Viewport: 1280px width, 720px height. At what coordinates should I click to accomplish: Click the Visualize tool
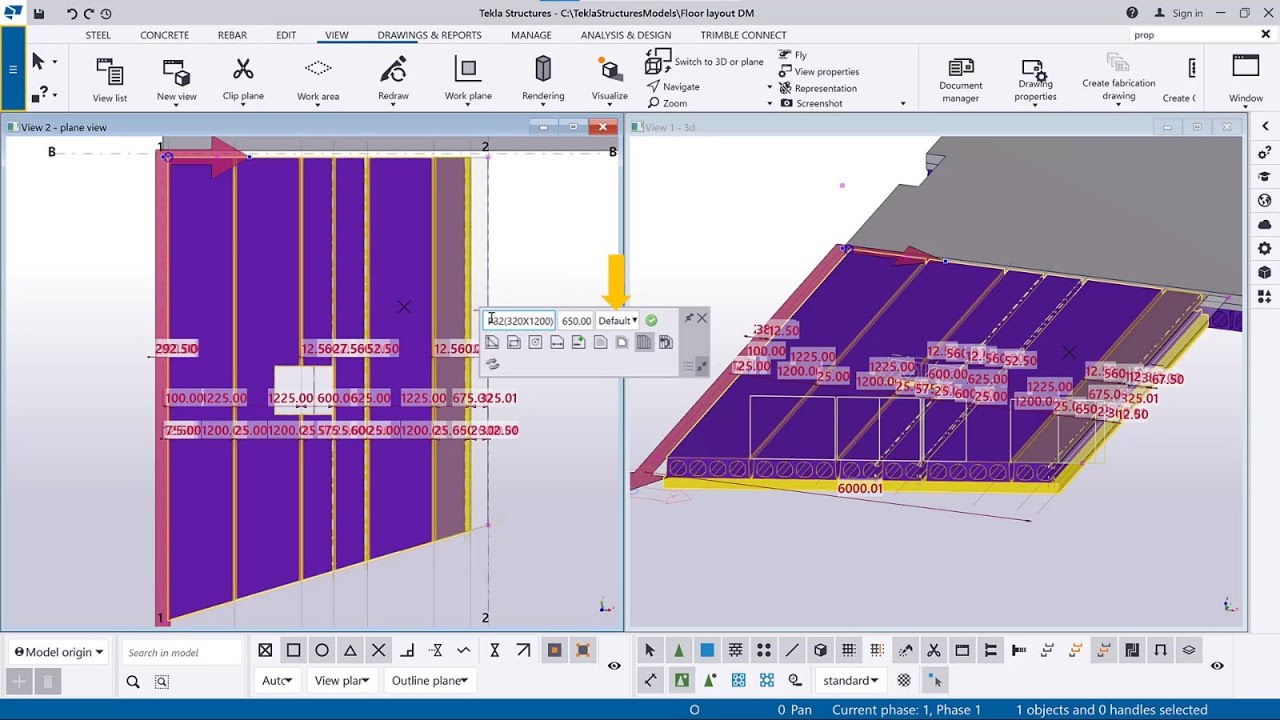609,79
